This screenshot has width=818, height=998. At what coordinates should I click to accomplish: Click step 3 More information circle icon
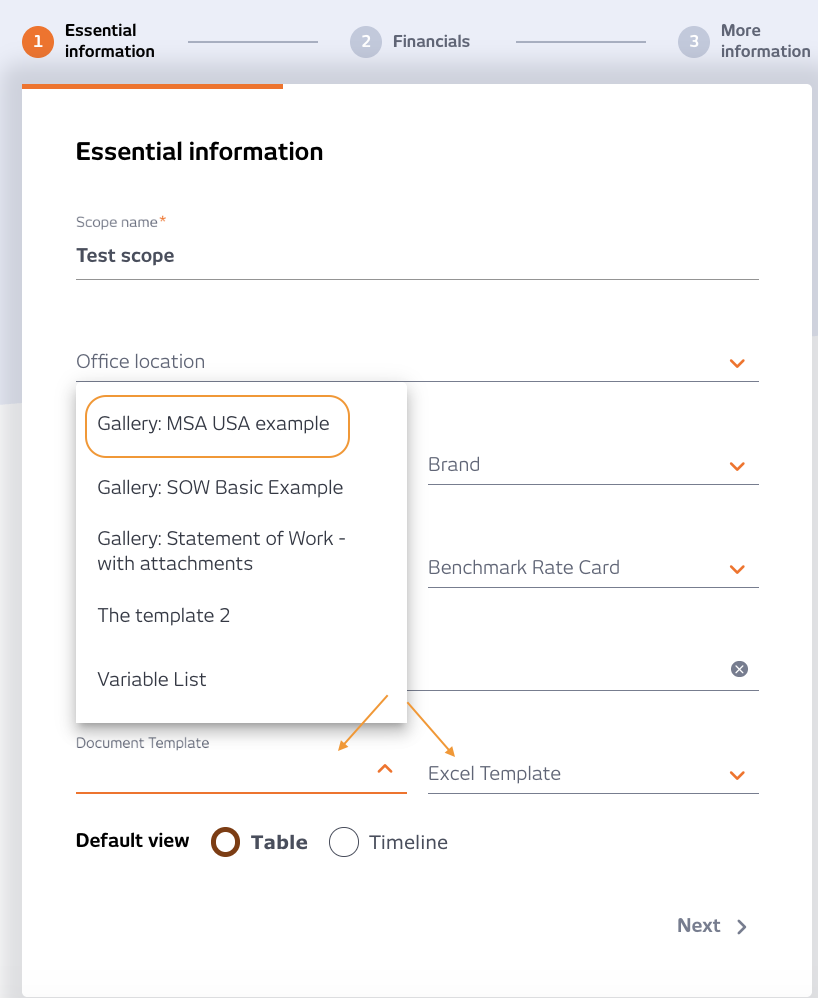[x=694, y=41]
